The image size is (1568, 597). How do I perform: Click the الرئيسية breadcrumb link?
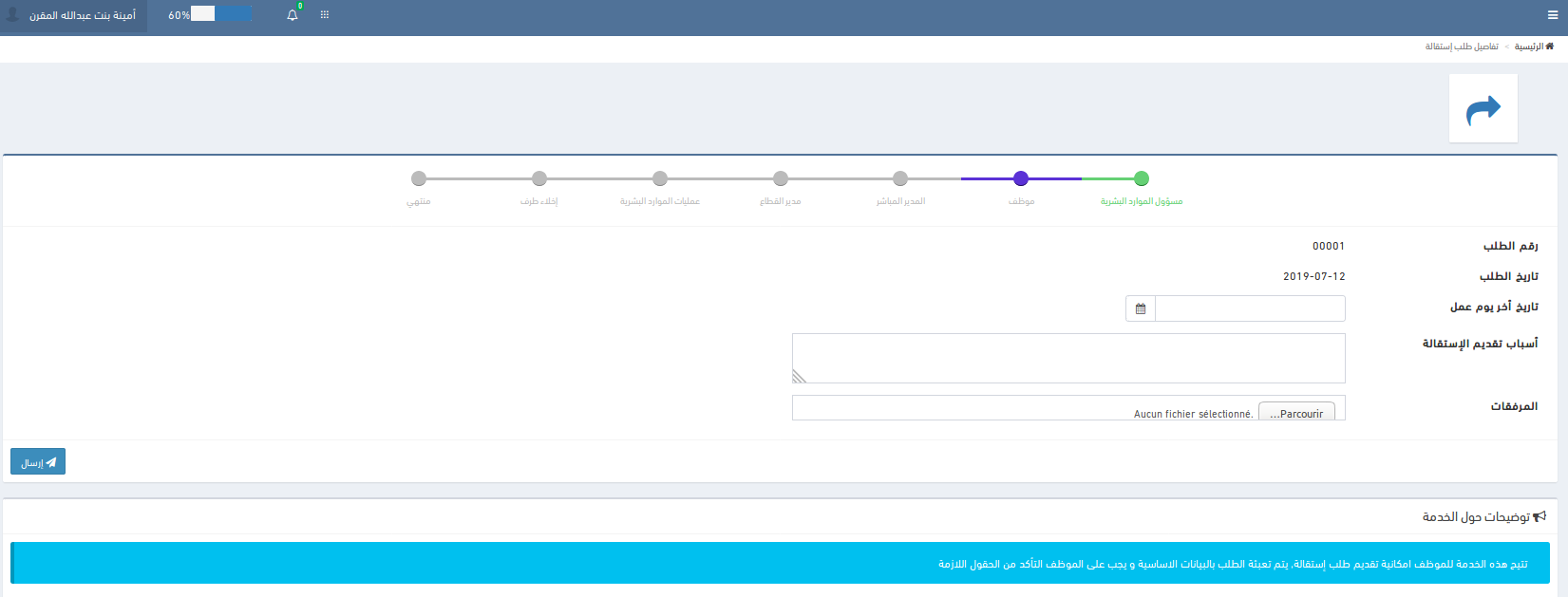point(1529,47)
